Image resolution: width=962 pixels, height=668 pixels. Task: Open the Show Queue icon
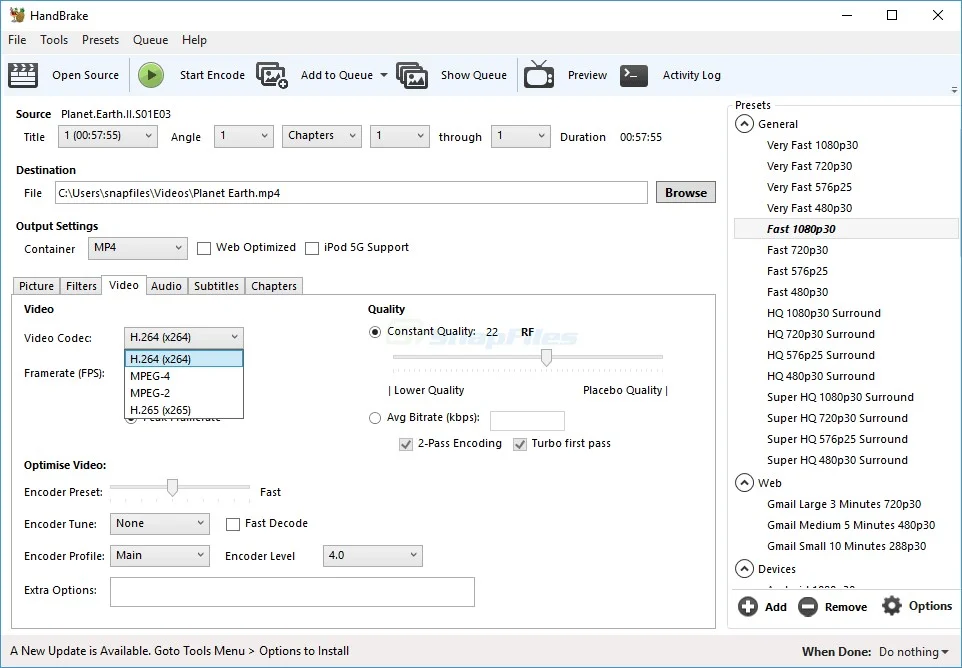point(412,75)
